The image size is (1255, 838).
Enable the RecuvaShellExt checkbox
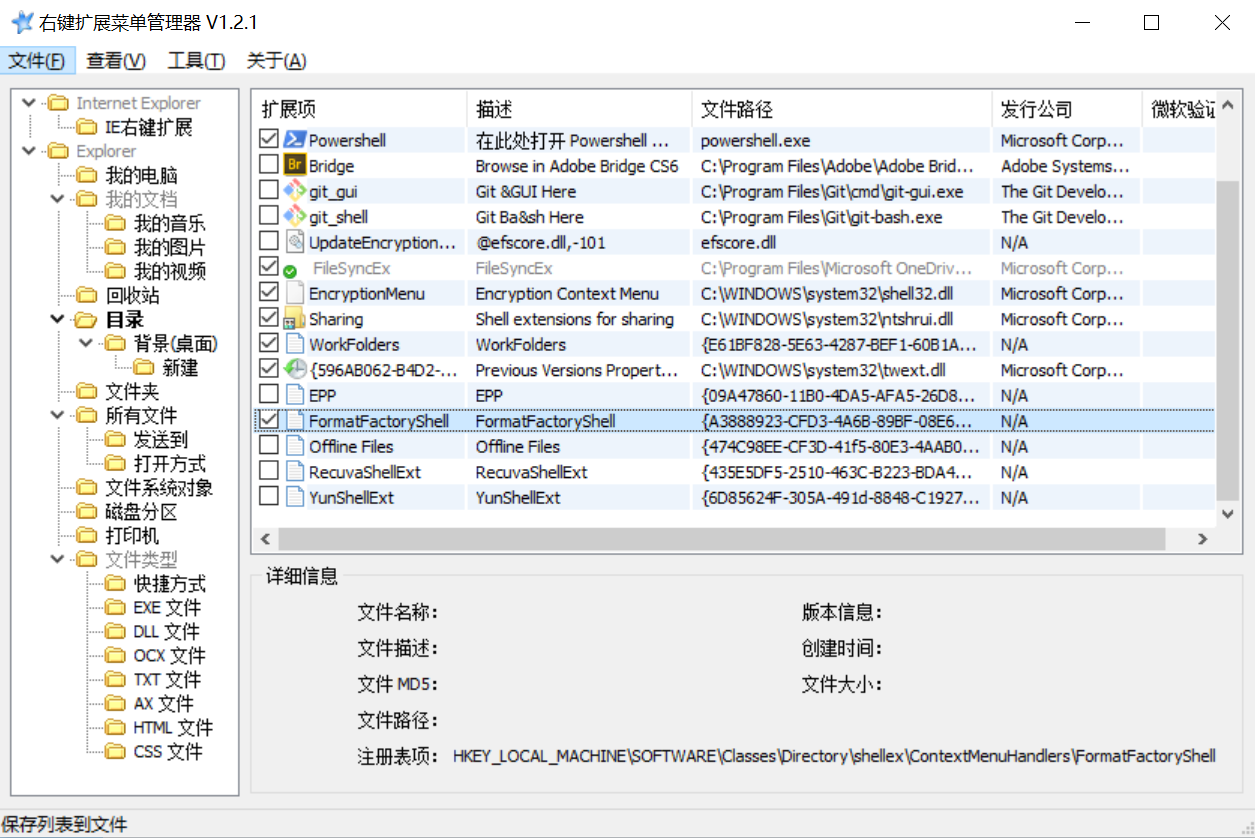coord(268,471)
